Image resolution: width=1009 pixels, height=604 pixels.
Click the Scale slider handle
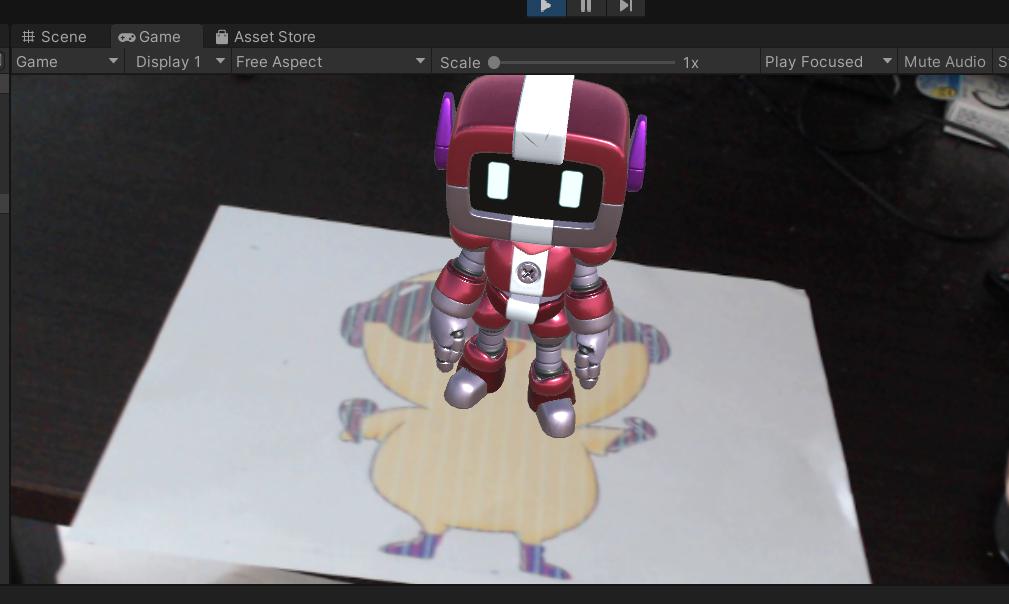coord(494,62)
